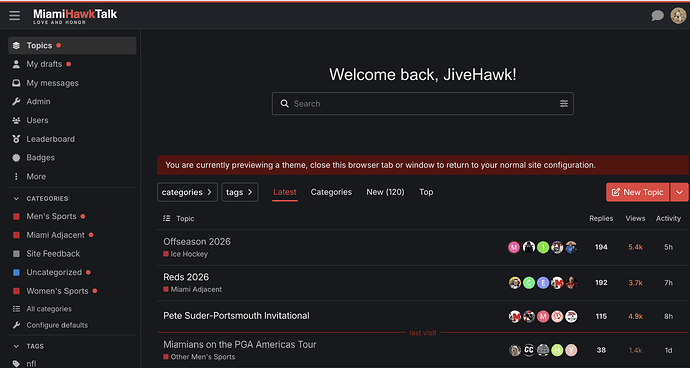Collapse the TAGS sidebar section
This screenshot has width=690, height=368.
[x=29, y=346]
